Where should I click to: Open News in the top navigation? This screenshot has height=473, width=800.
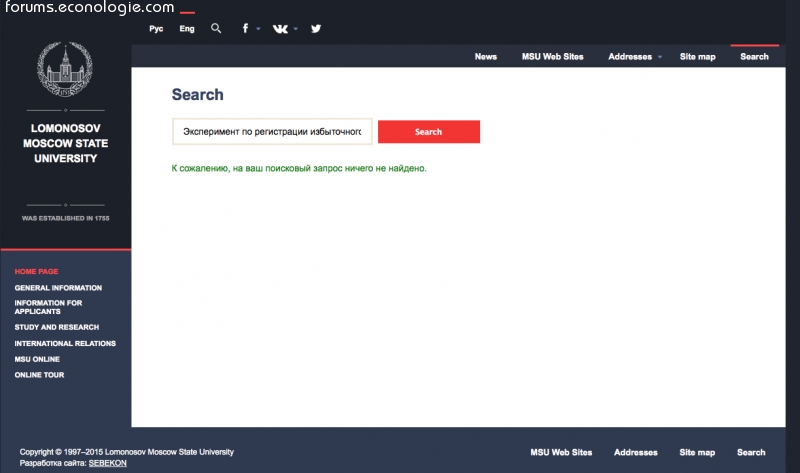click(x=485, y=57)
